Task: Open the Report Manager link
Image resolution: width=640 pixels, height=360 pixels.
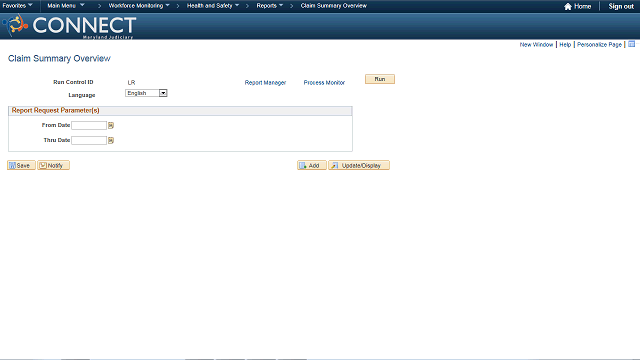Action: click(x=265, y=82)
